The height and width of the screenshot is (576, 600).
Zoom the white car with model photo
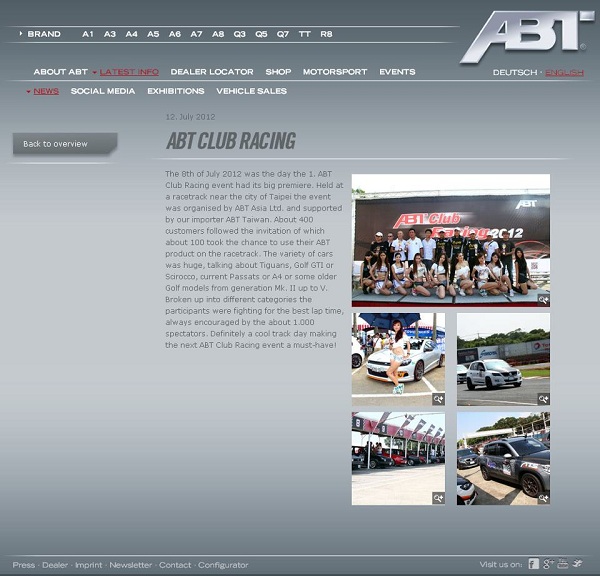click(438, 399)
